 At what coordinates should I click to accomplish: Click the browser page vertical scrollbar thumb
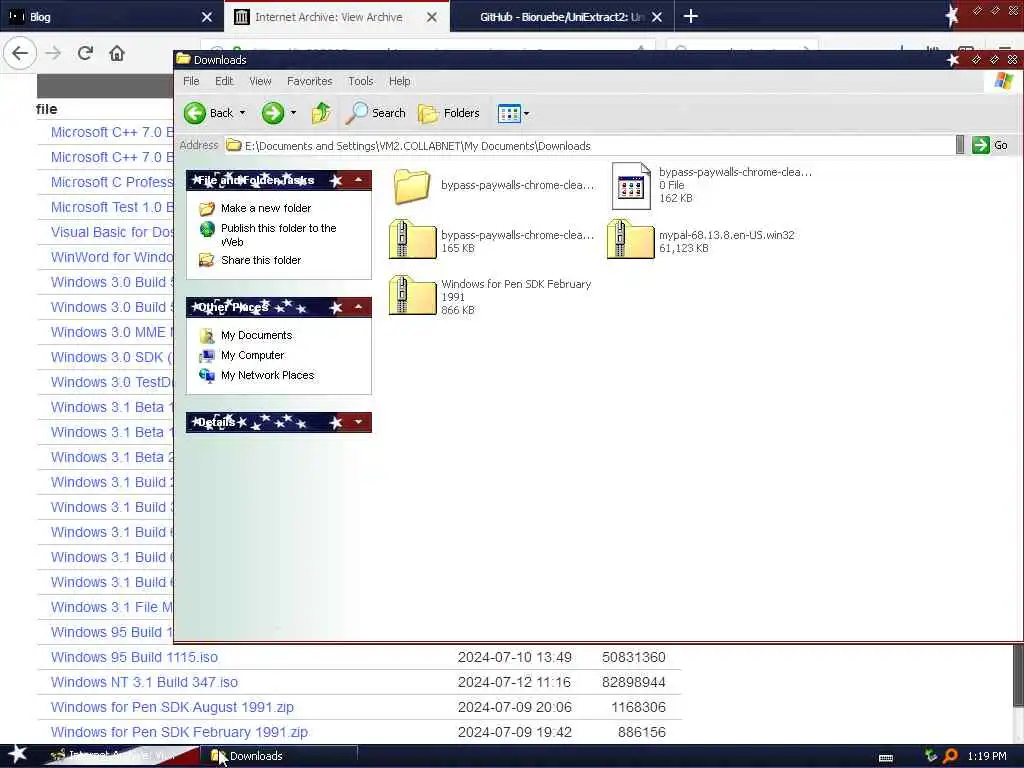tap(1018, 675)
